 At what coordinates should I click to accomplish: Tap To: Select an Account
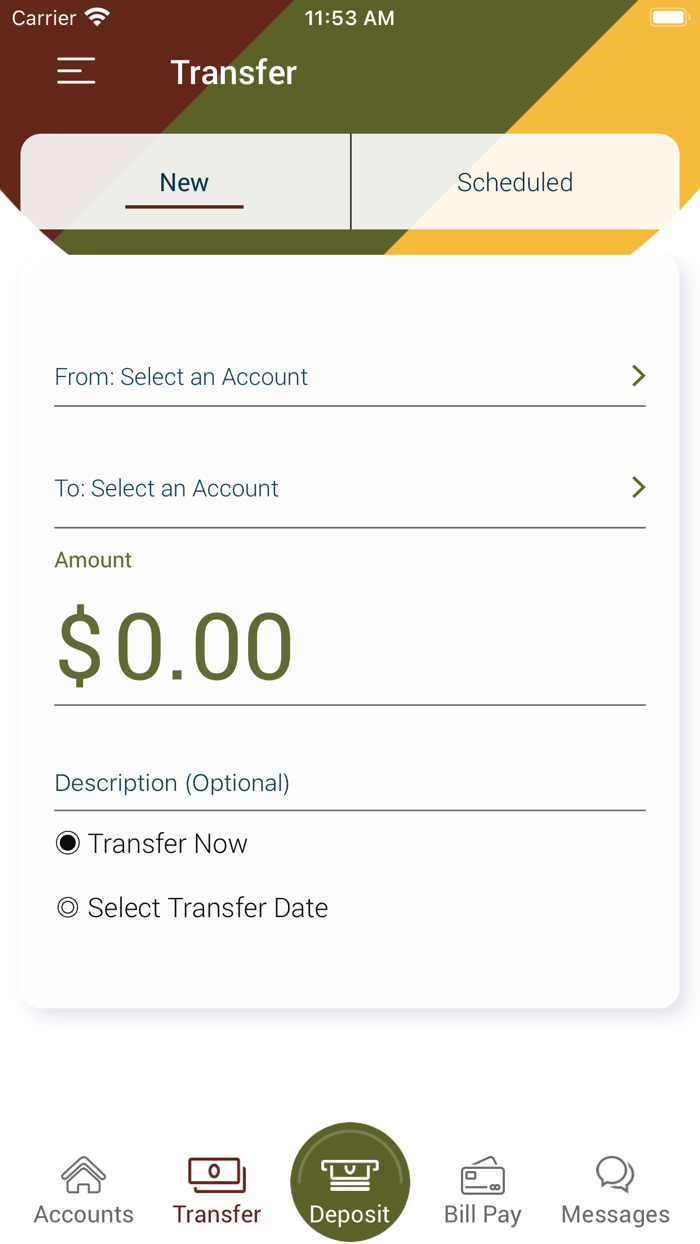(x=166, y=488)
